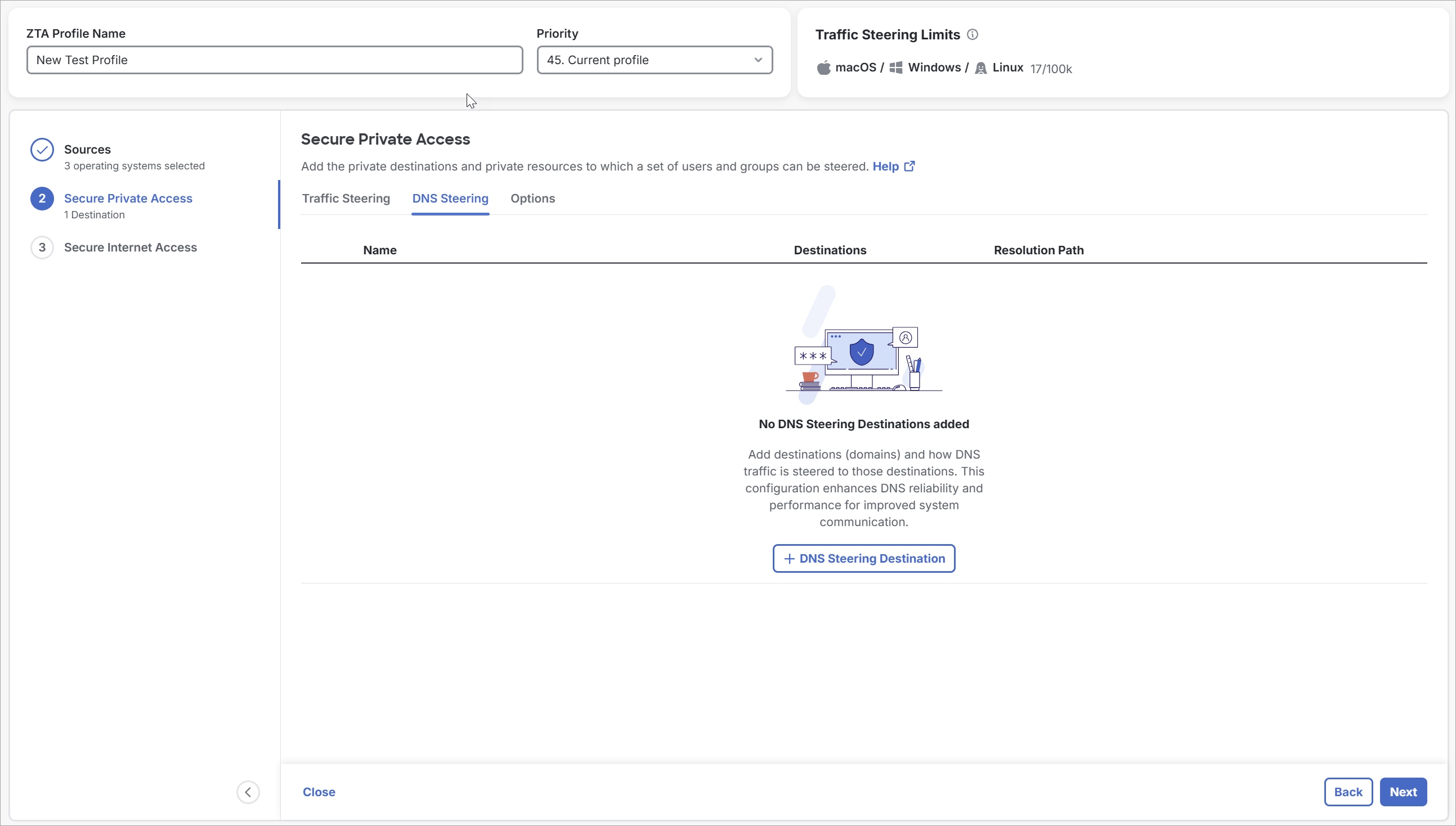The height and width of the screenshot is (826, 1456).
Task: Go to Secure Internet Access step
Action: tap(131, 248)
